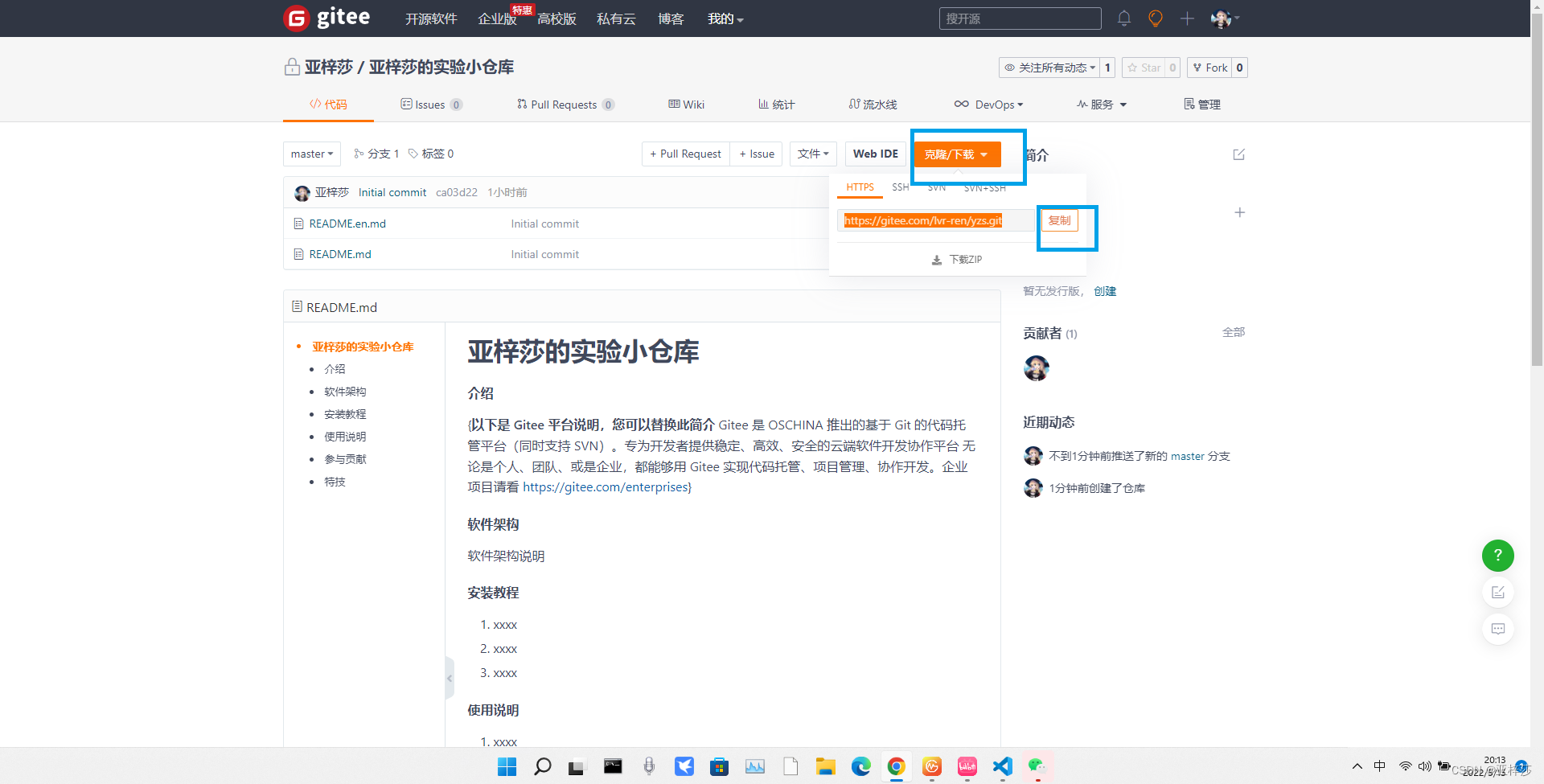Click the Star button
1544x784 pixels.
pyautogui.click(x=1144, y=68)
